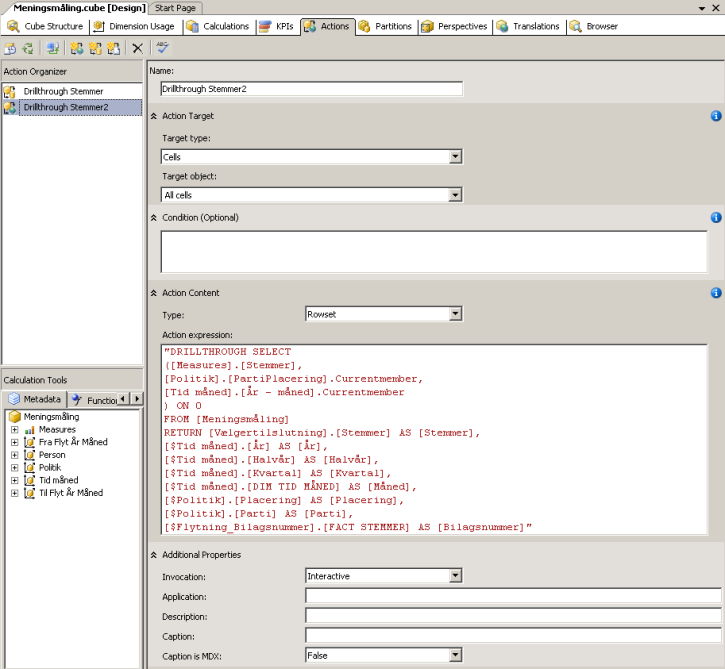Screen dimensions: 725x669
Task: Expand the Politik tree node
Action: coord(15,467)
